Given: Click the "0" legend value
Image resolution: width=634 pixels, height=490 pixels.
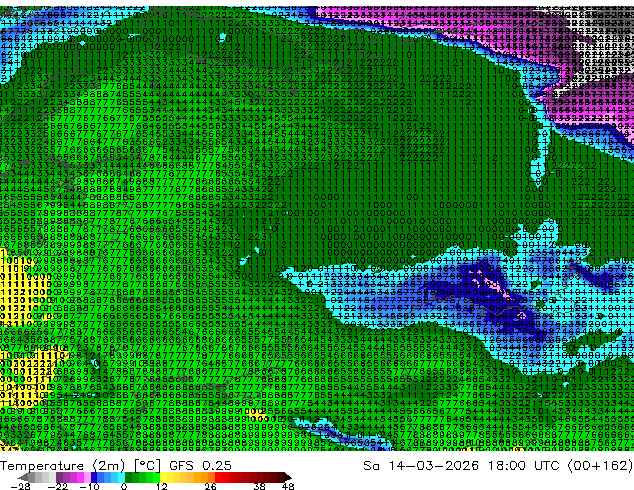Looking at the screenshot, I should 124,486.
